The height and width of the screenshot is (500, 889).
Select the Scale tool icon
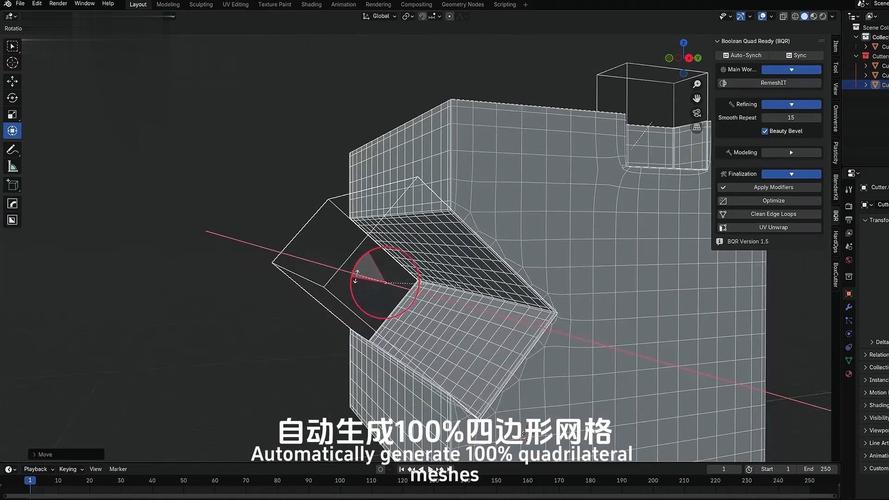[12, 115]
